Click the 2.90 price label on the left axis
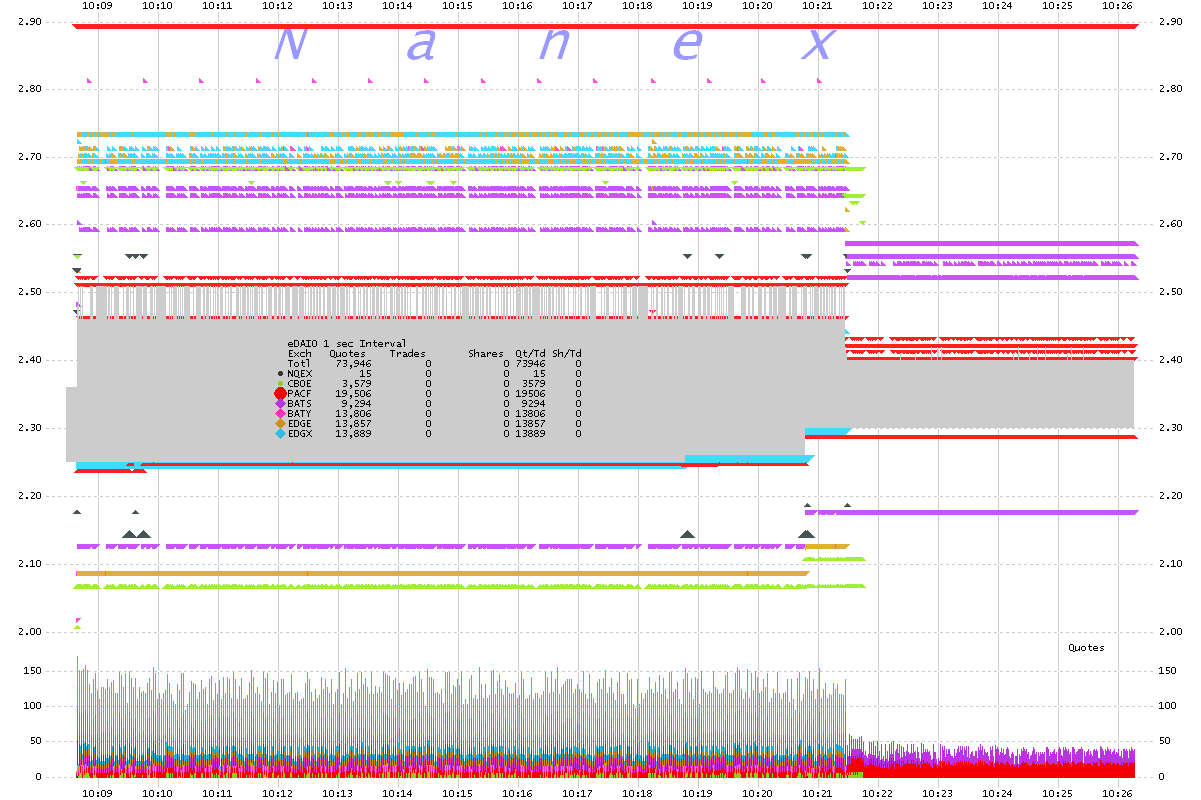 (x=32, y=21)
